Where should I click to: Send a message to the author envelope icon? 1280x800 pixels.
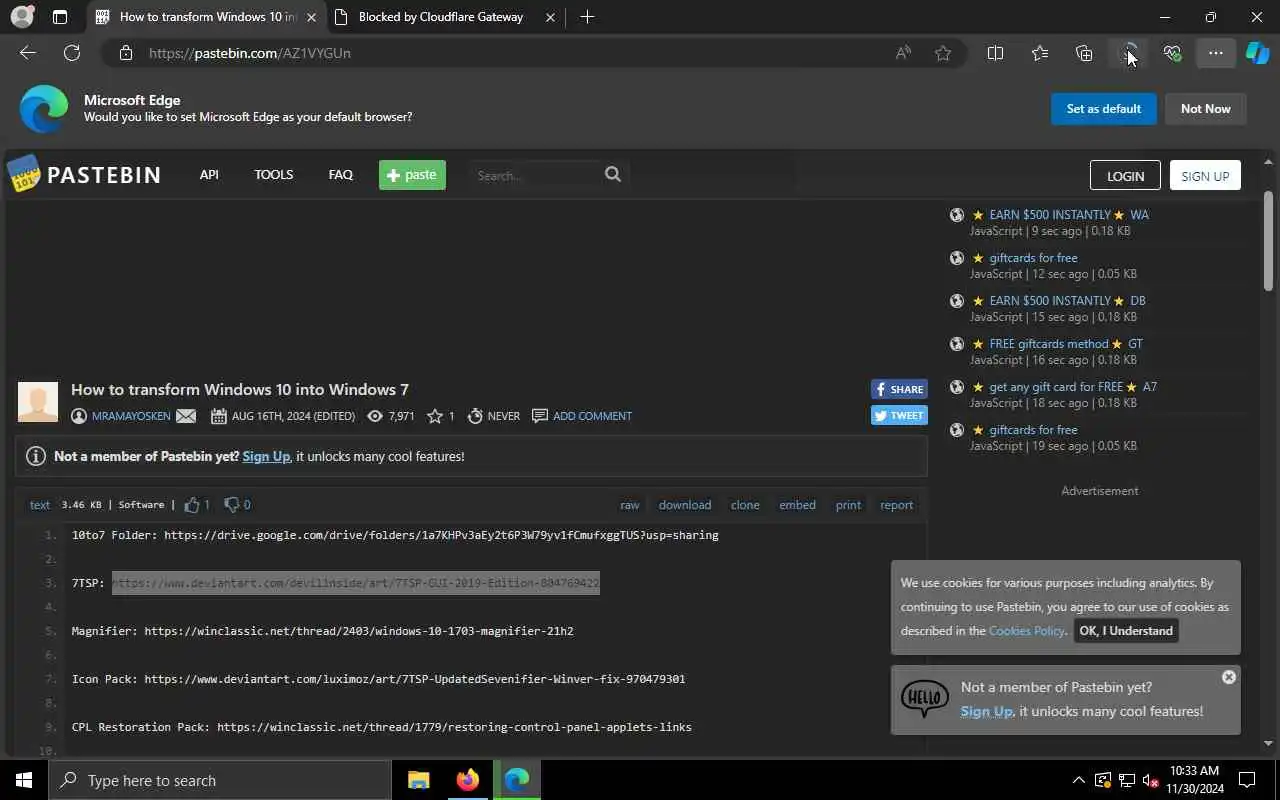click(x=186, y=416)
